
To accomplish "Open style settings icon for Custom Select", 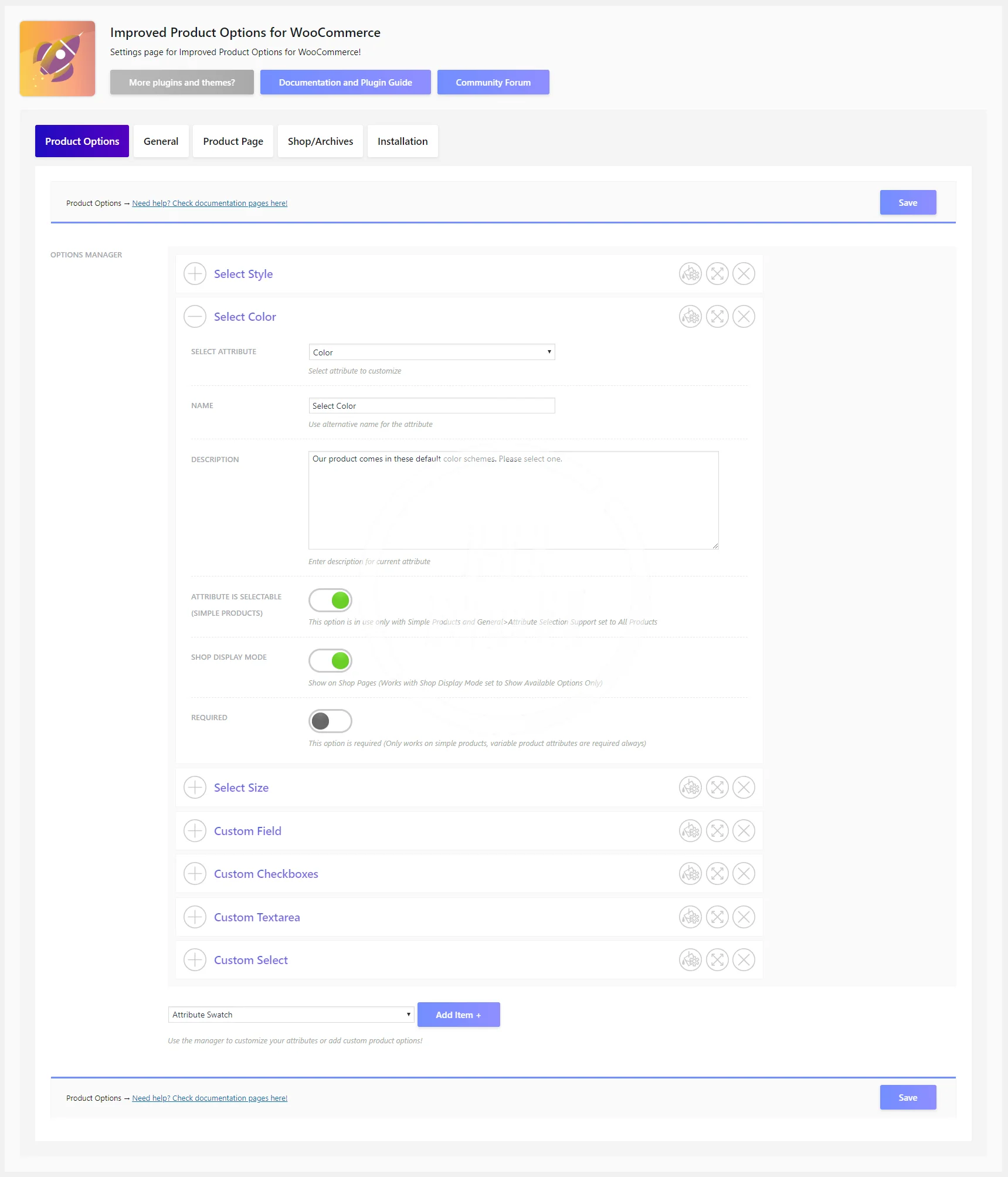I will pos(690,960).
